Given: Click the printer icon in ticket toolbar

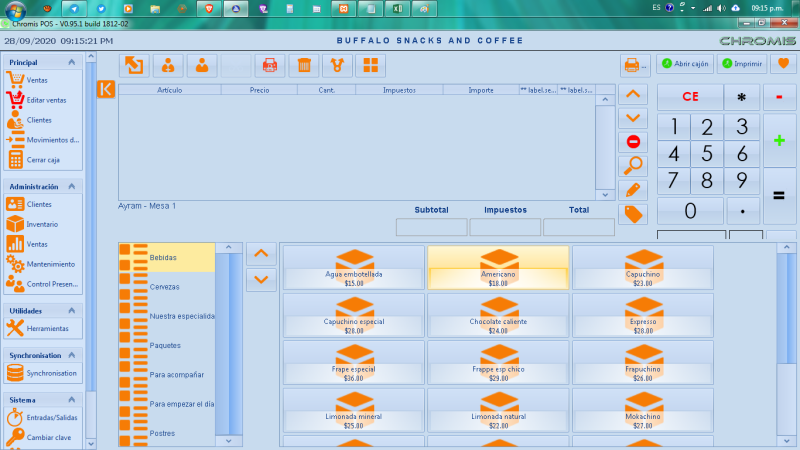Looking at the screenshot, I should pyautogui.click(x=270, y=65).
